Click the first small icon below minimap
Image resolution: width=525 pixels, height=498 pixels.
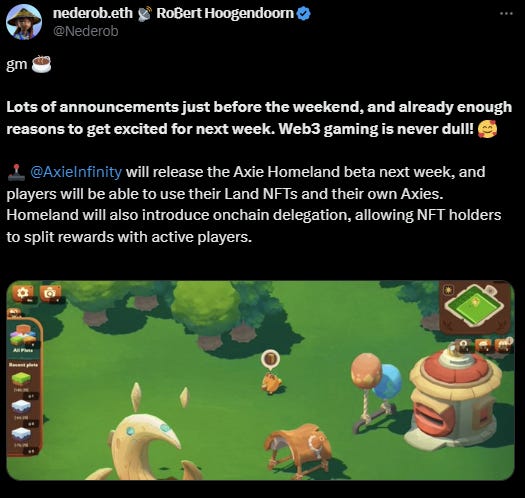coord(463,346)
